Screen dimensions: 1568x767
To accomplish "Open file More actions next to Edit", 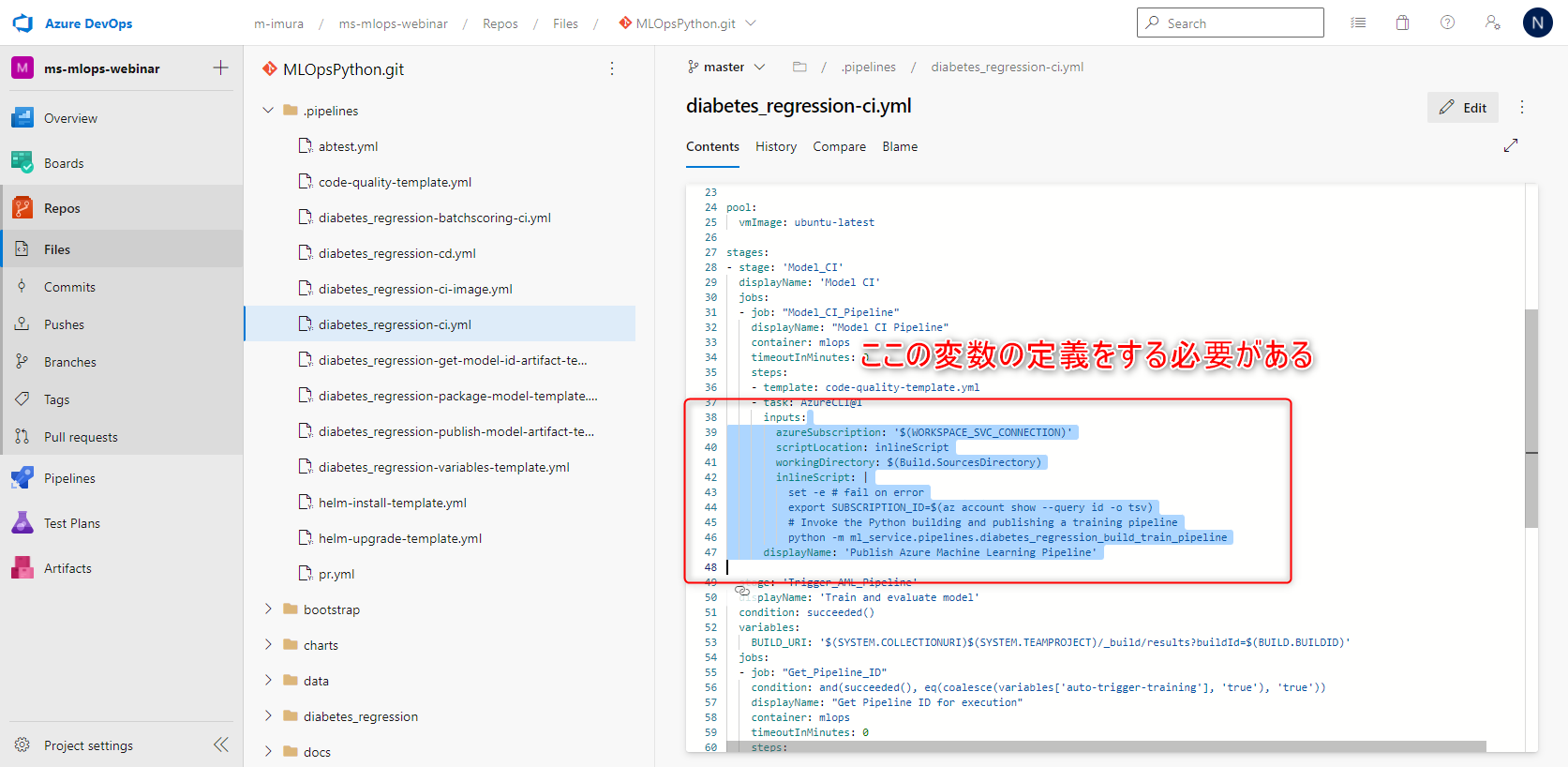I will [x=1522, y=108].
